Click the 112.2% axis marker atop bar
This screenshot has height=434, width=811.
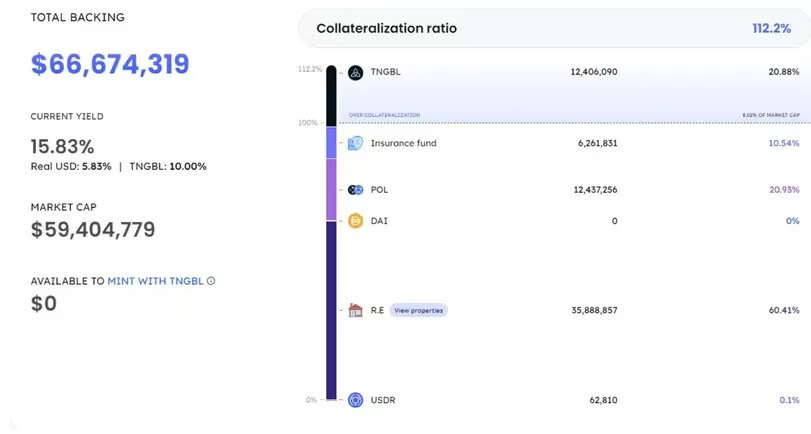click(x=310, y=69)
